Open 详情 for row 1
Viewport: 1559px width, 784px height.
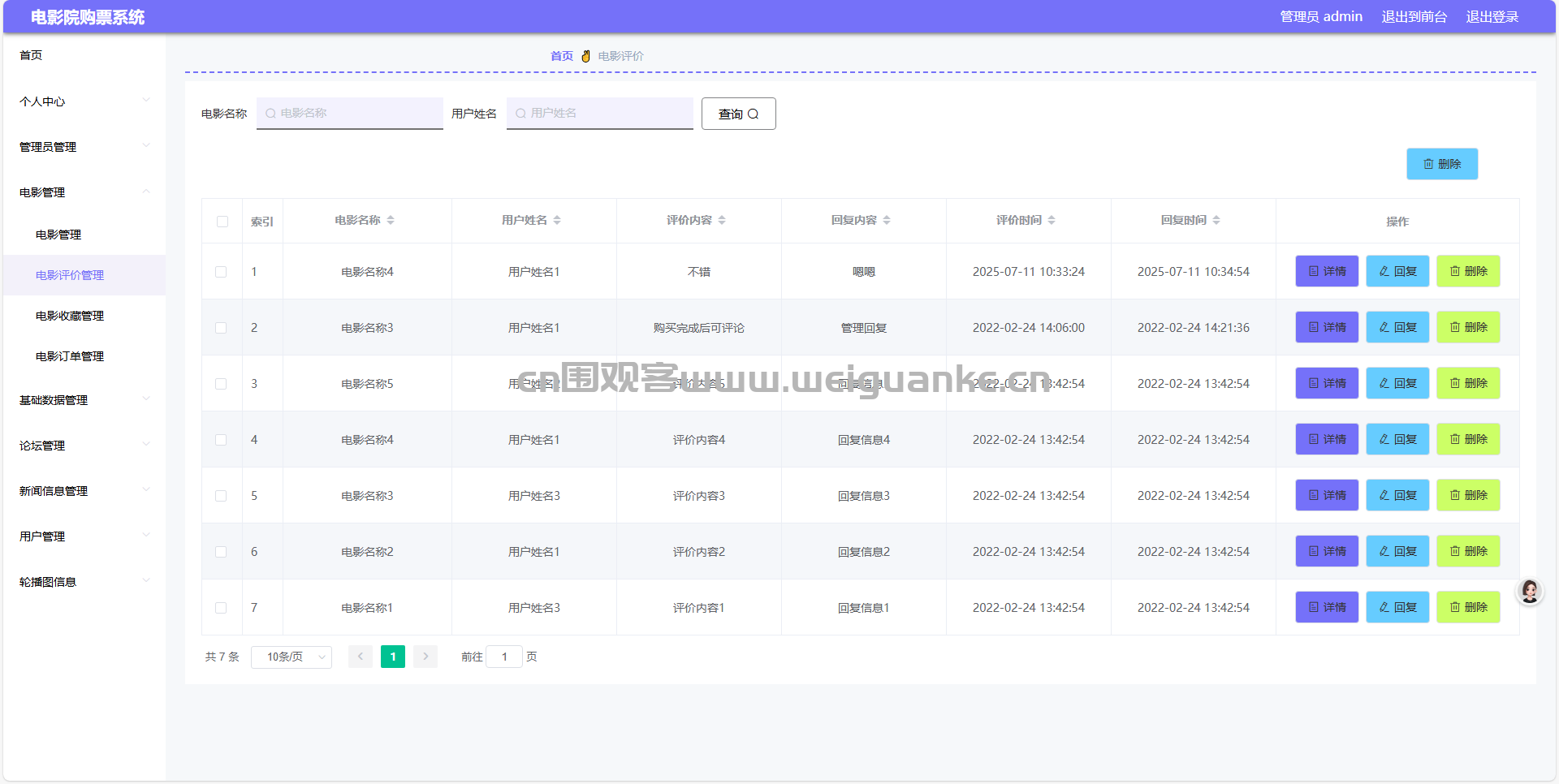[1327, 271]
